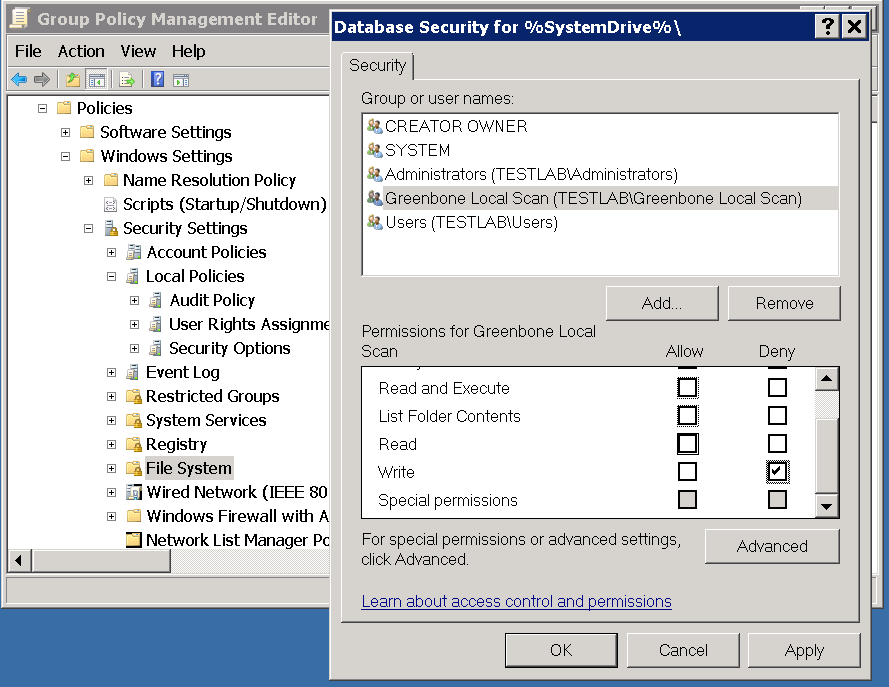Collapse the Local Policies node
The height and width of the screenshot is (687, 889).
[x=111, y=276]
